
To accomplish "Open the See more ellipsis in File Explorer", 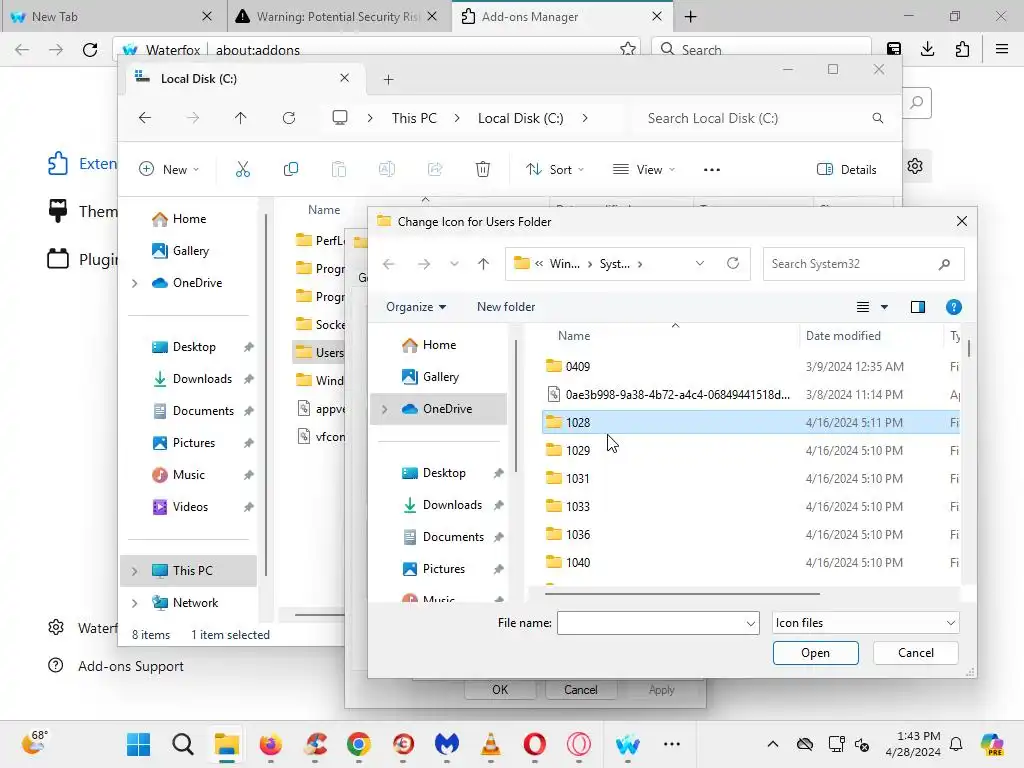I will tap(712, 169).
